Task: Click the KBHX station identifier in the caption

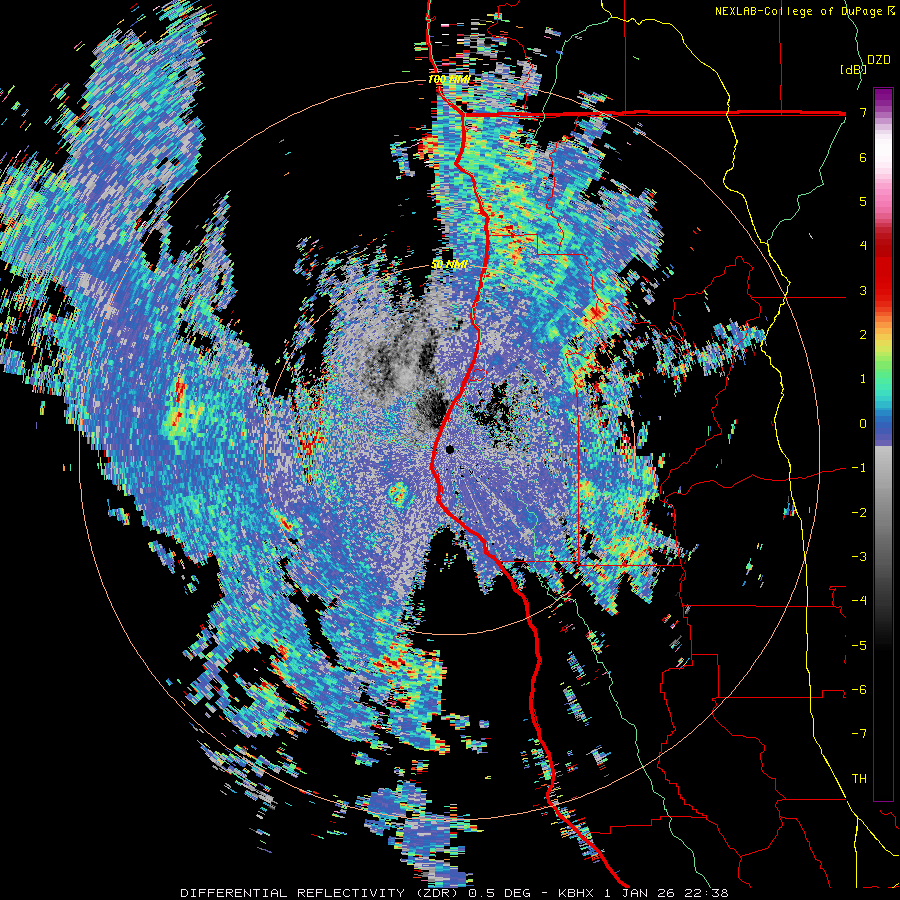Action: pos(578,893)
